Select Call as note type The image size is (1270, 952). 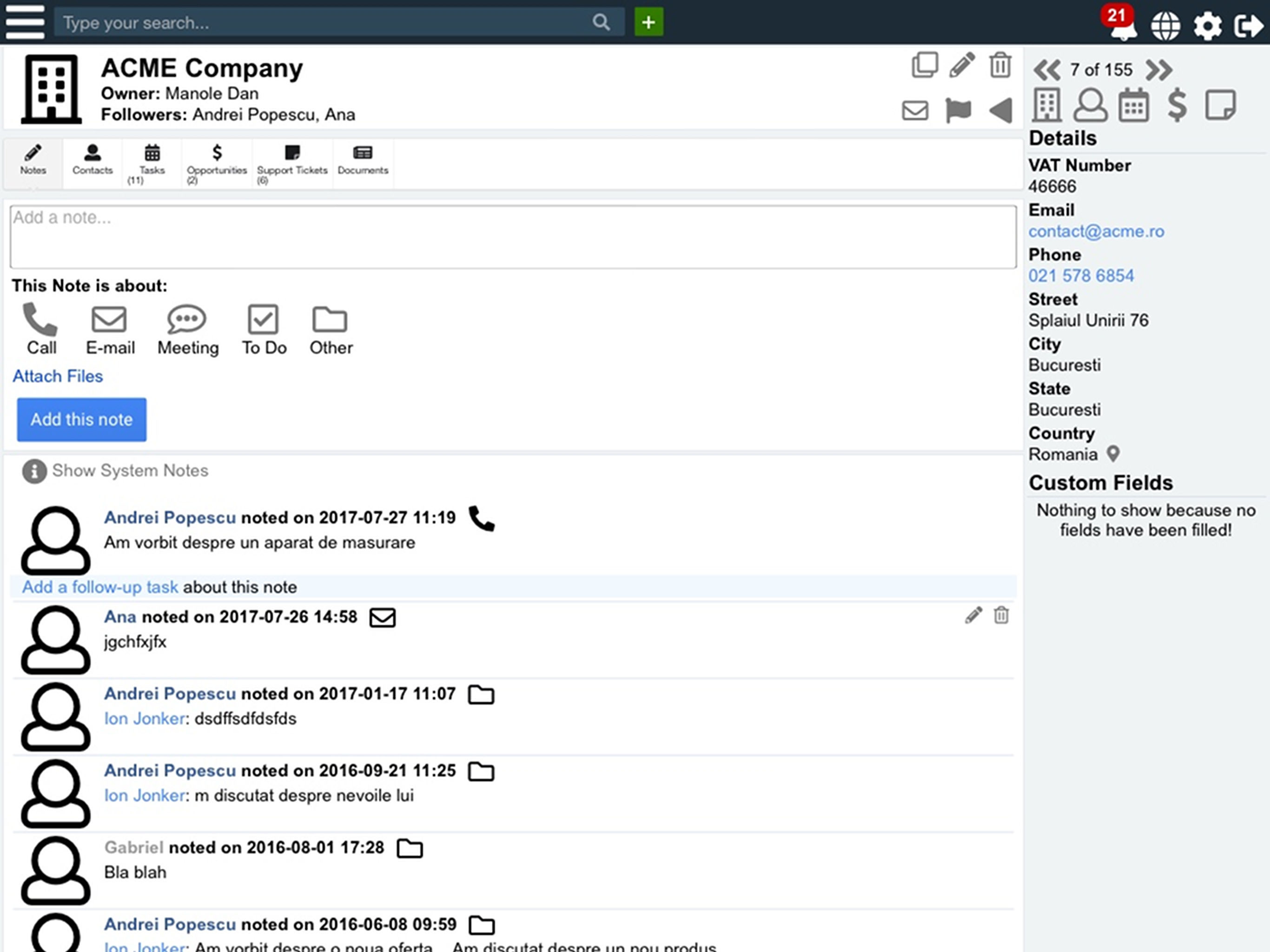(41, 330)
